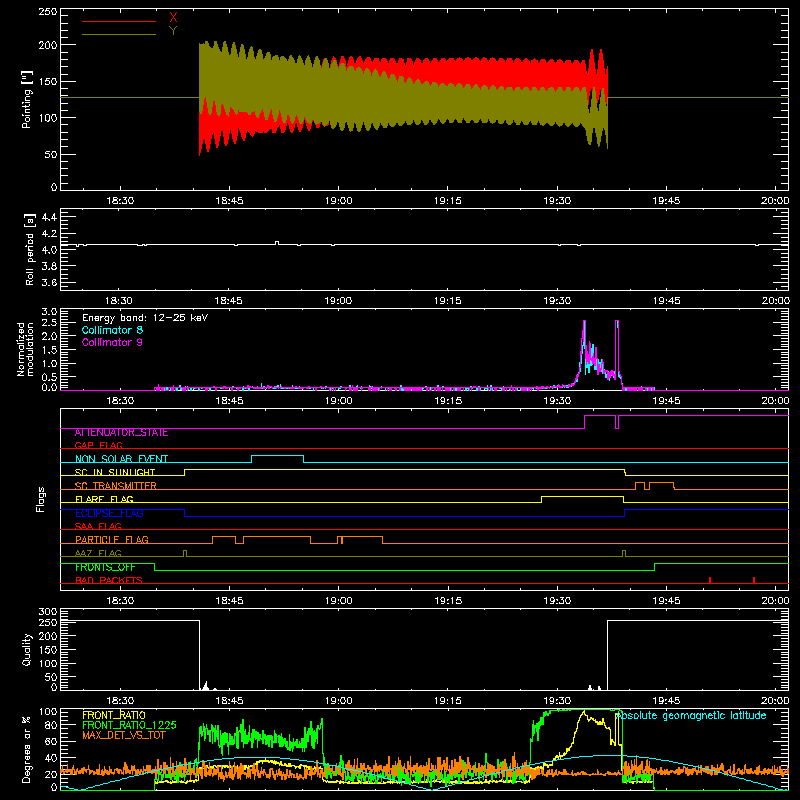800x800 pixels.
Task: Click the 19:00 time label under Pointing panel
Action: 338,201
